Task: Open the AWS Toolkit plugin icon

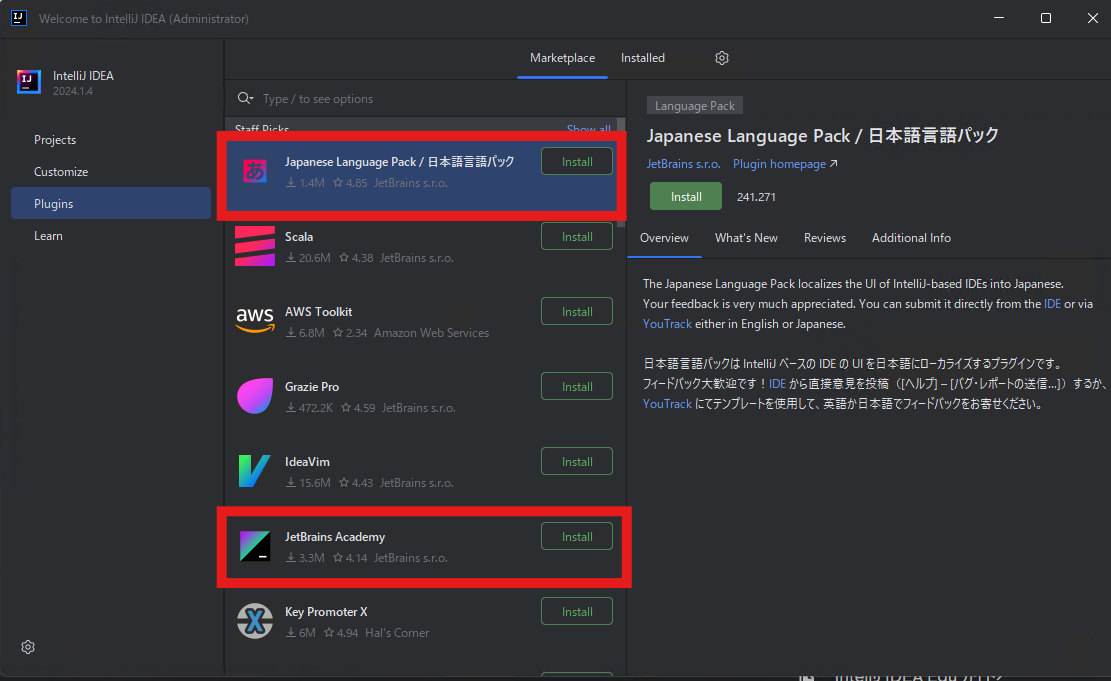Action: pyautogui.click(x=255, y=320)
